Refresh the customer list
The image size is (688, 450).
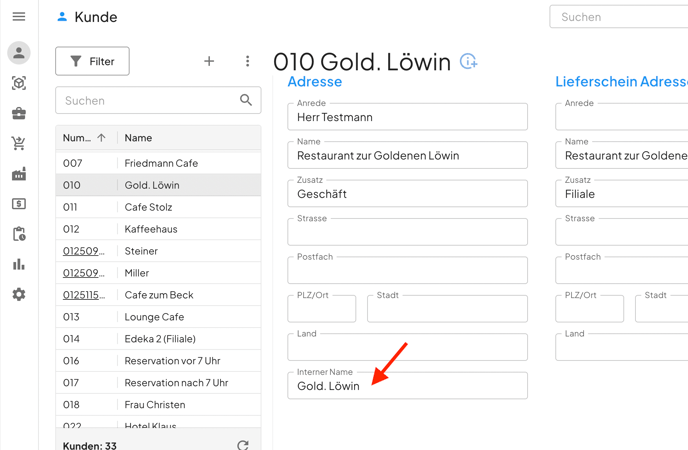[242, 445]
